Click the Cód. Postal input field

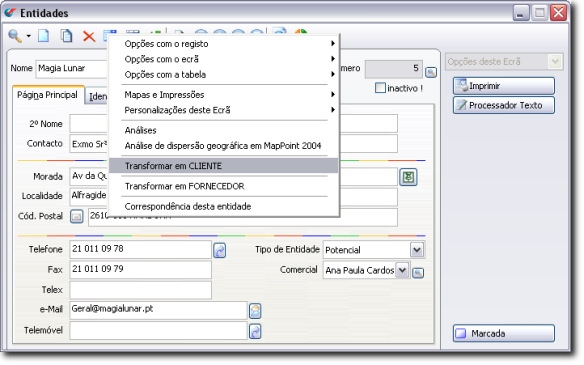click(243, 217)
